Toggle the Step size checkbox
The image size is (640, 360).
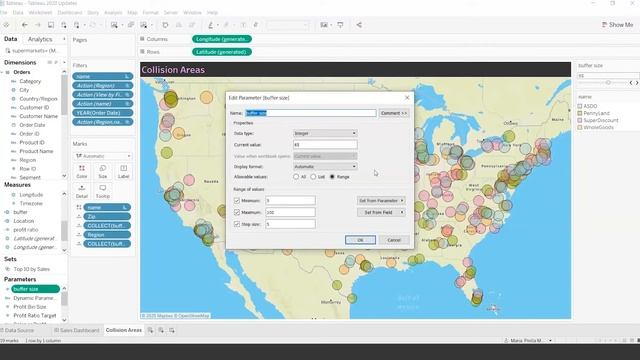(237, 224)
